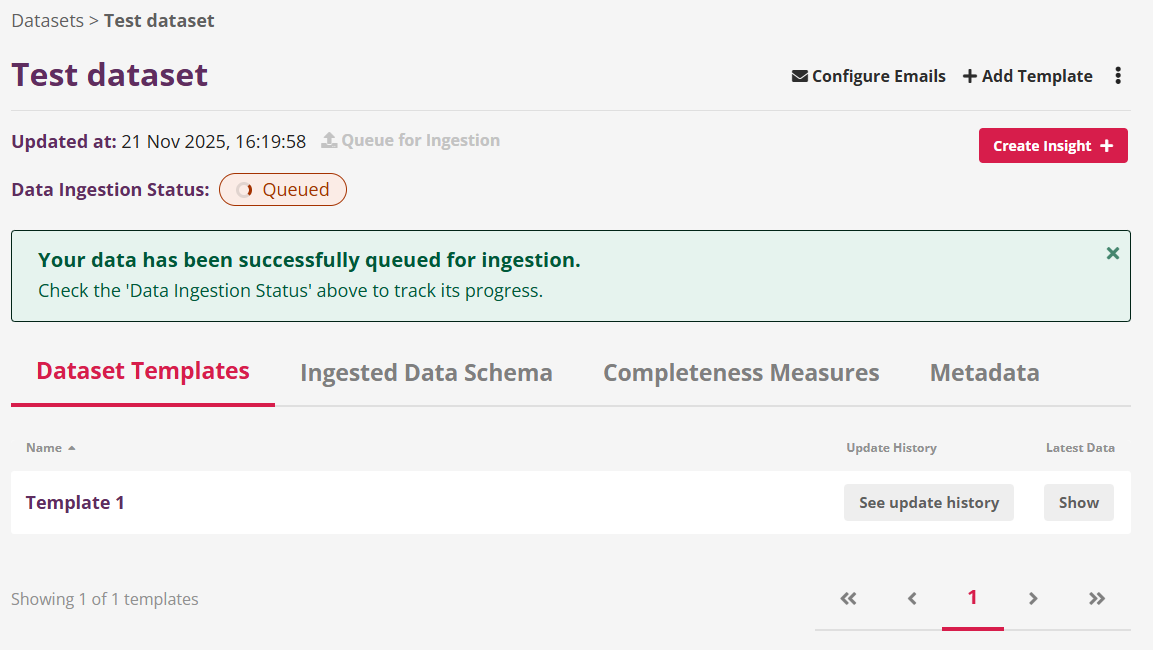Select the Metadata tab

[984, 372]
